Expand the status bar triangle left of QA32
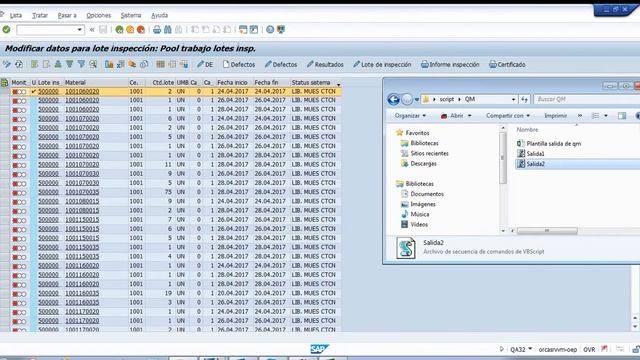The width and height of the screenshot is (640, 360). 502,349
